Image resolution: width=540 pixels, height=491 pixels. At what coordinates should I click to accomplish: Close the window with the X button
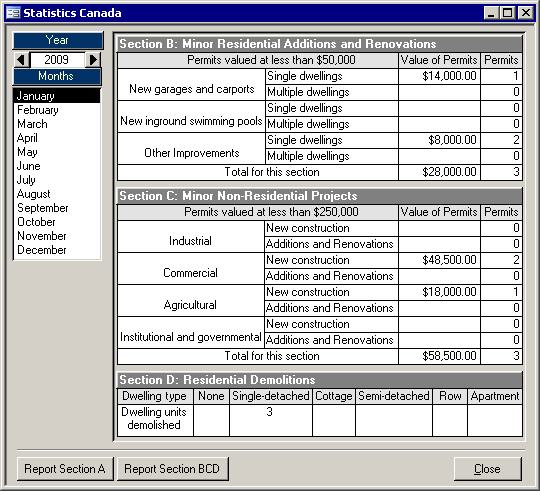tap(526, 13)
